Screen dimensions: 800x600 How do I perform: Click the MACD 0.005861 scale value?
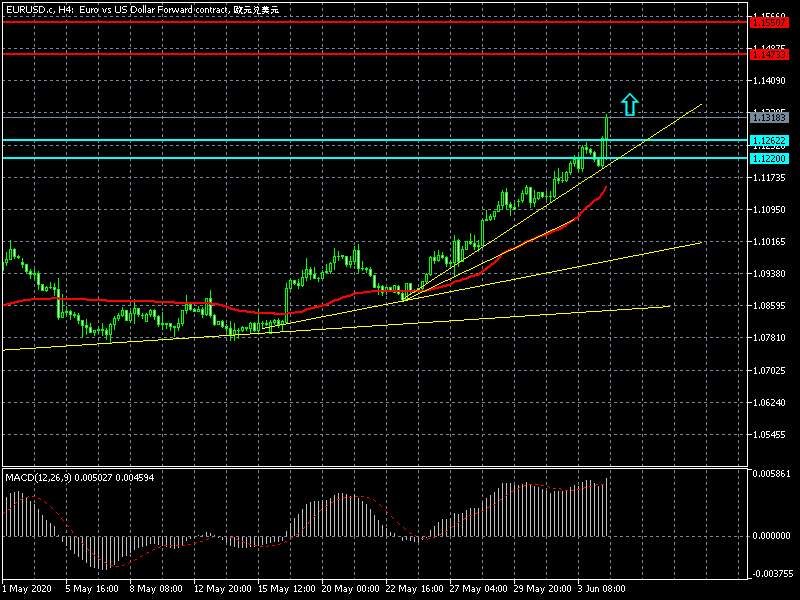point(771,472)
